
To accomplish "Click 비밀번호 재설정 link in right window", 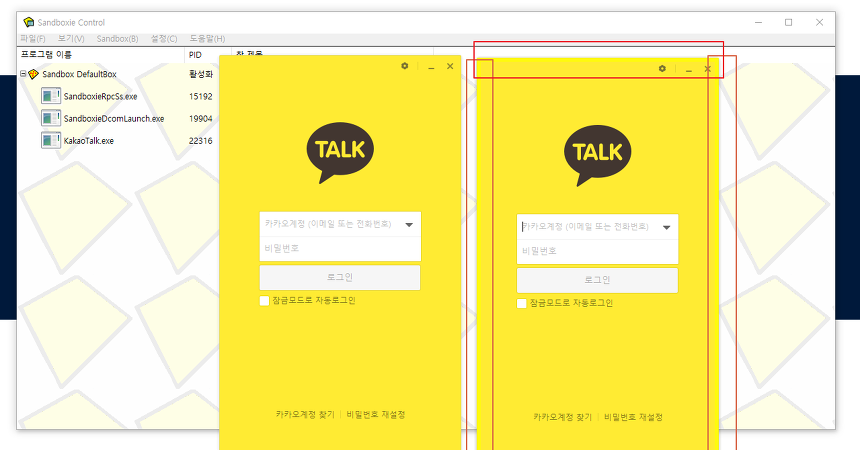I will pos(633,417).
